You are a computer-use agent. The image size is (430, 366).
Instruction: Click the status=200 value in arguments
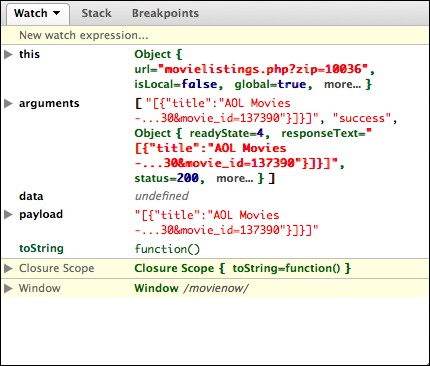[167, 178]
